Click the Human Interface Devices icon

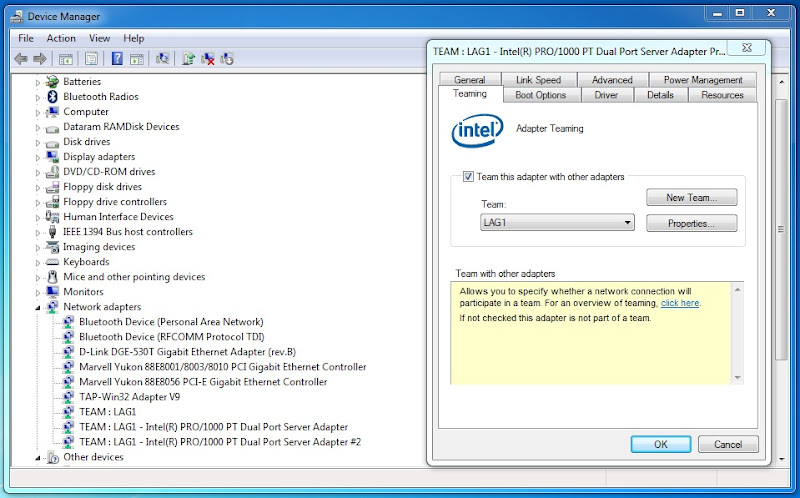point(52,217)
